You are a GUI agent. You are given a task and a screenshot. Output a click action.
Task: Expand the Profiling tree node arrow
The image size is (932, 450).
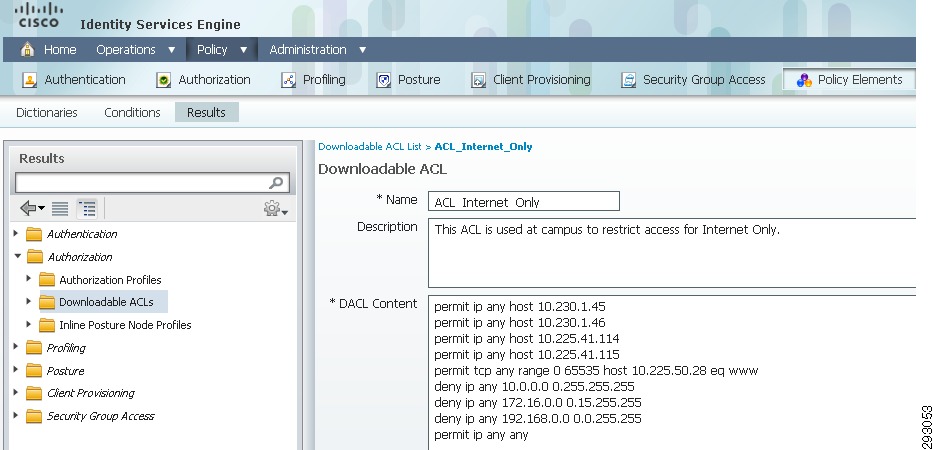pos(16,347)
